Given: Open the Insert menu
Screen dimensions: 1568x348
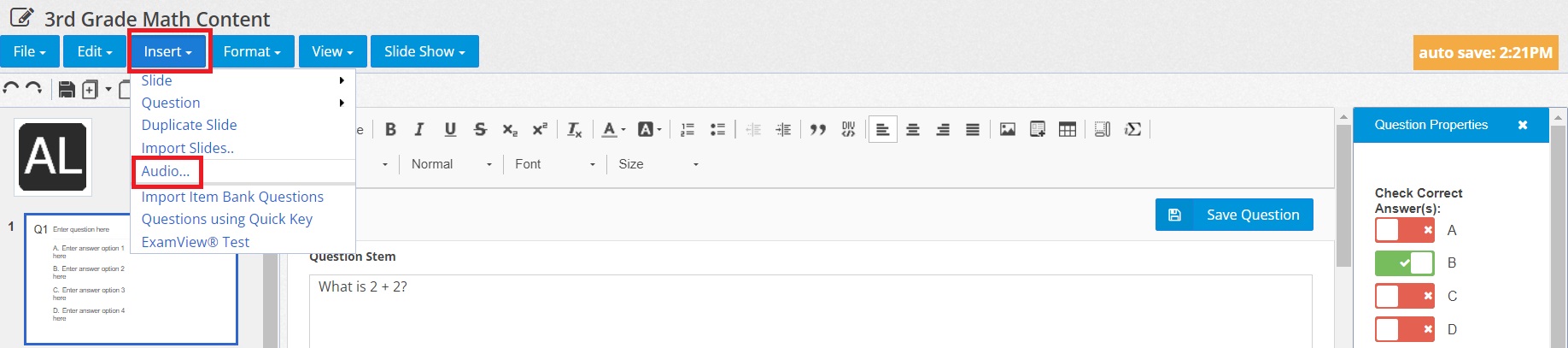Looking at the screenshot, I should click(168, 51).
